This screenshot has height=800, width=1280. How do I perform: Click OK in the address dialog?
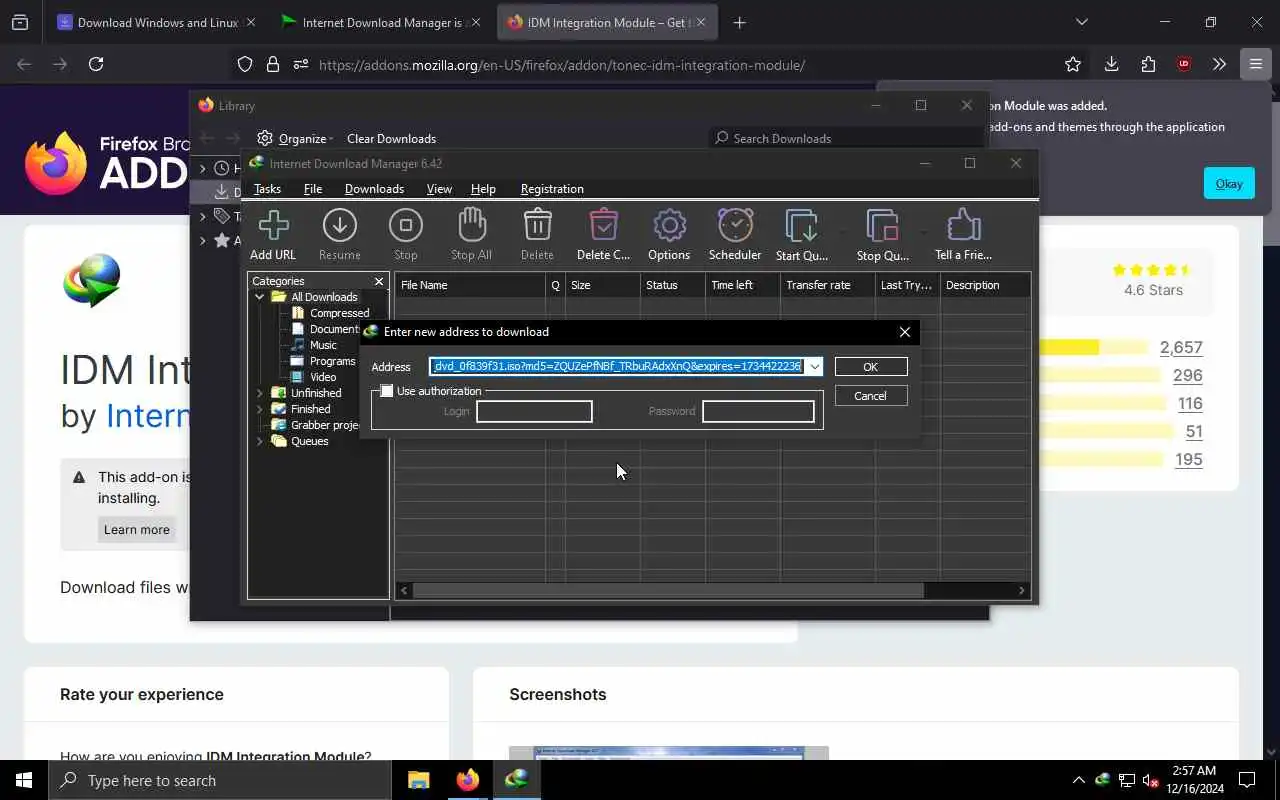point(870,367)
